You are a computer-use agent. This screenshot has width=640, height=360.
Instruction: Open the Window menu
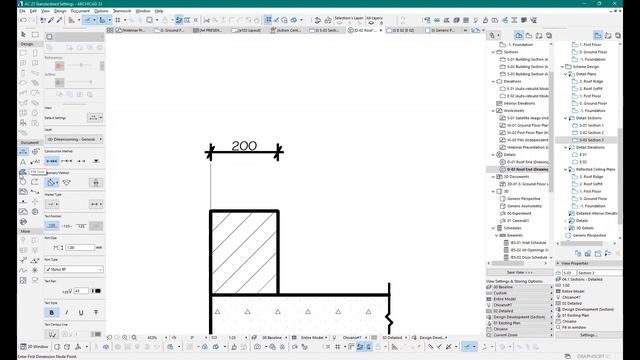[x=142, y=11]
